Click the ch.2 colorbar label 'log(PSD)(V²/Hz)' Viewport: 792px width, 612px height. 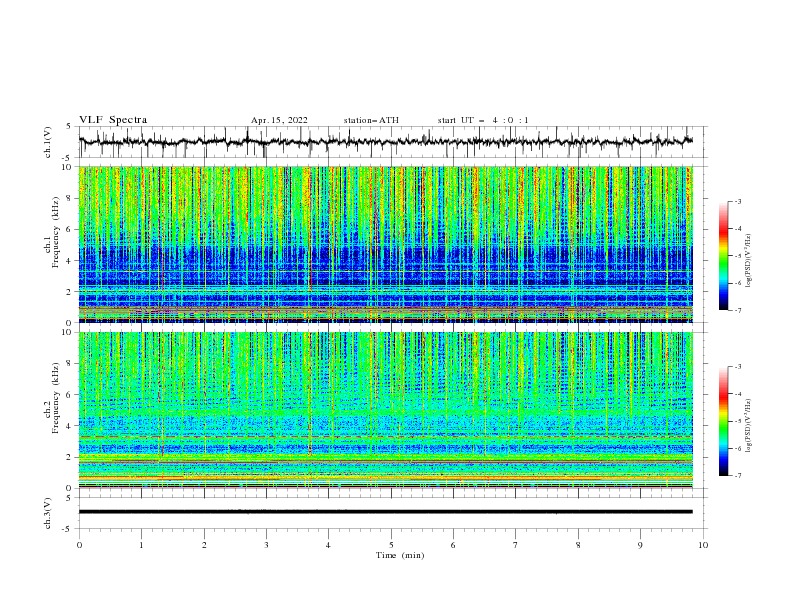748,425
